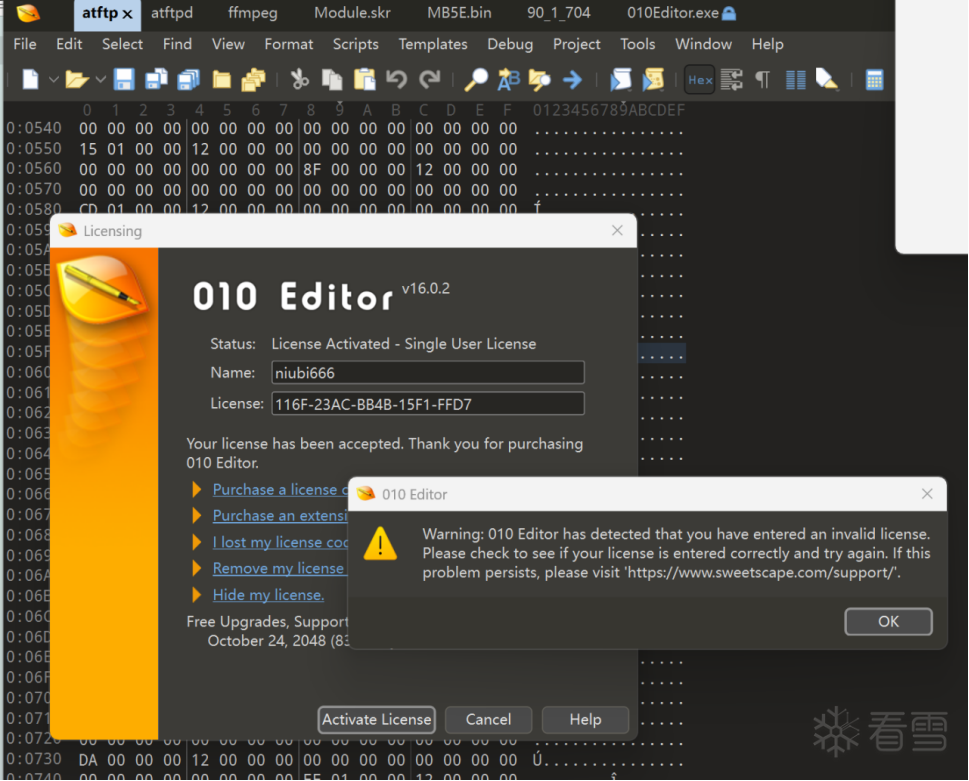Screen dimensions: 969x781
Task: Click the Hide my license link
Action: (x=268, y=595)
